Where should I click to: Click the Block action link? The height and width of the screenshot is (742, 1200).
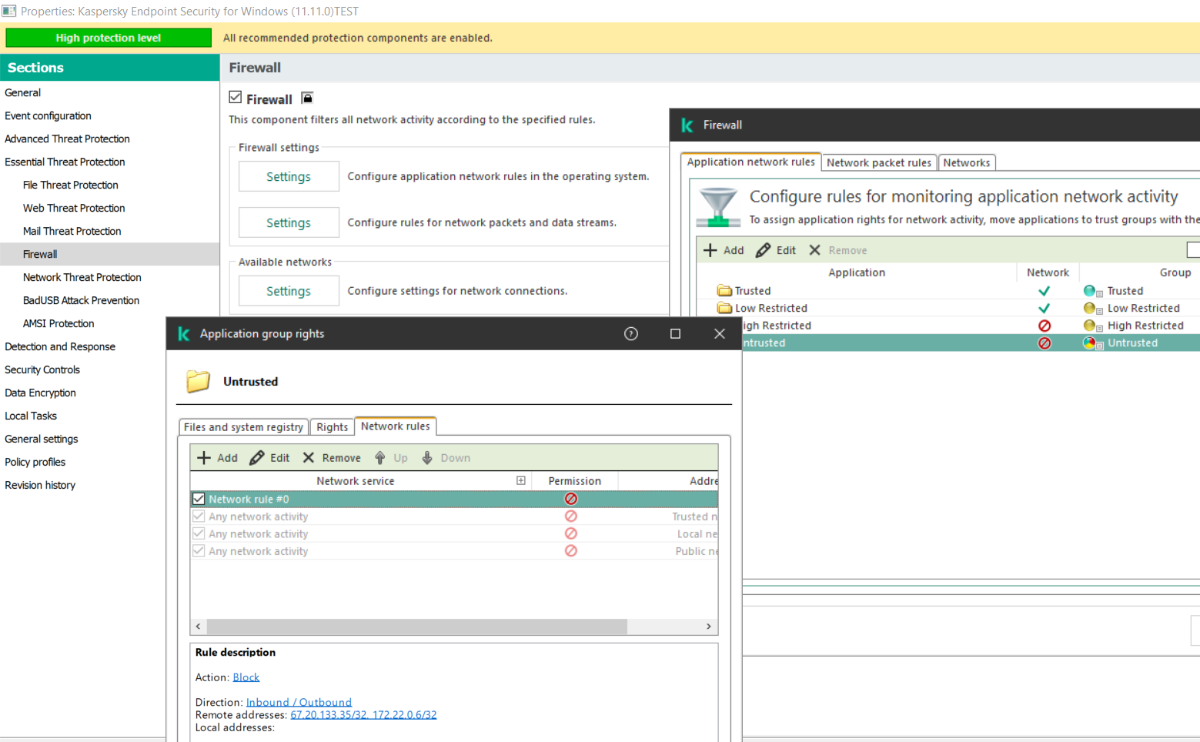point(246,677)
